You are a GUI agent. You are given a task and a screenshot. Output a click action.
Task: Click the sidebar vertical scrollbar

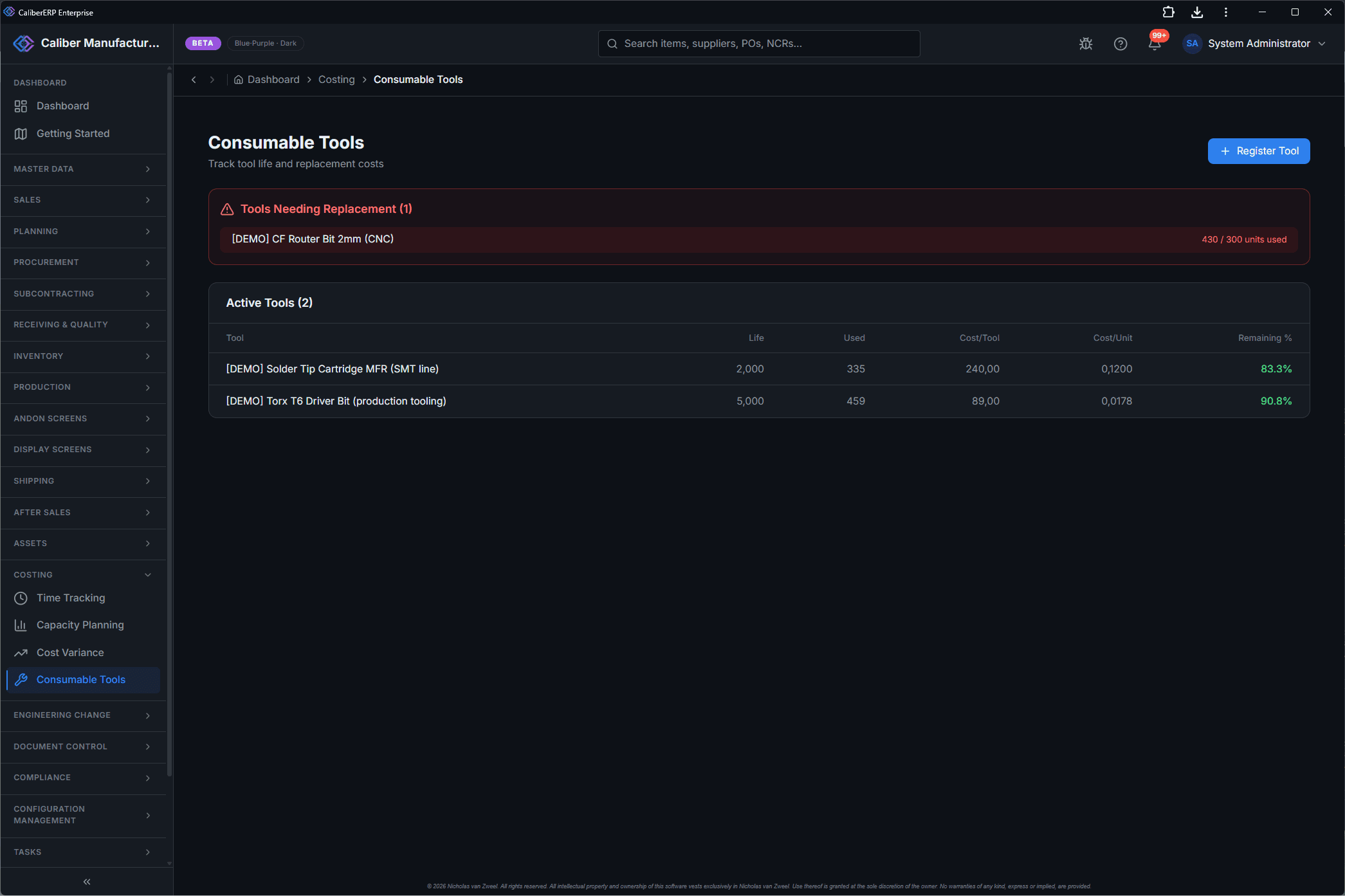click(169, 425)
